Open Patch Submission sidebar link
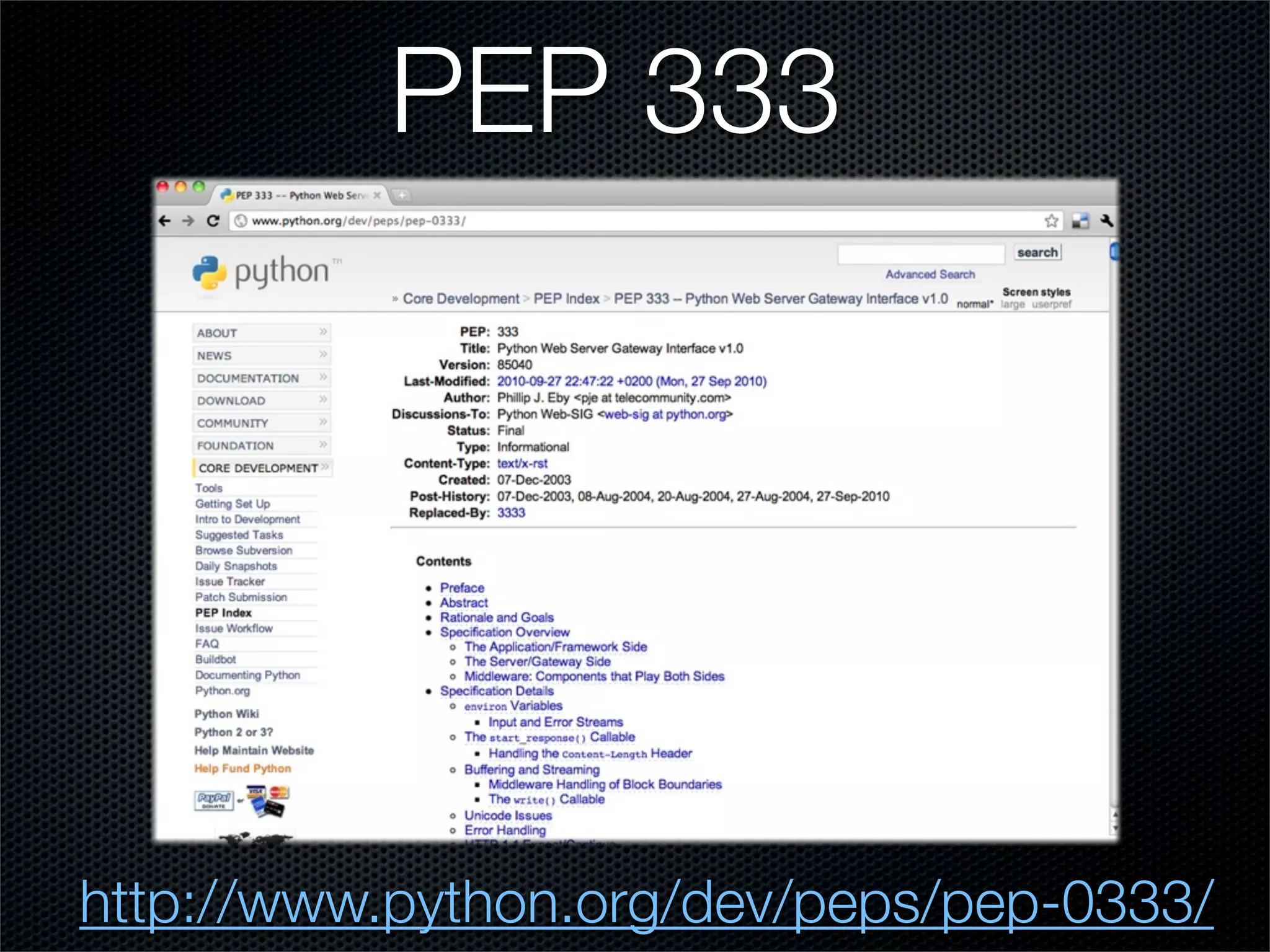This screenshot has height=952, width=1270. [241, 597]
